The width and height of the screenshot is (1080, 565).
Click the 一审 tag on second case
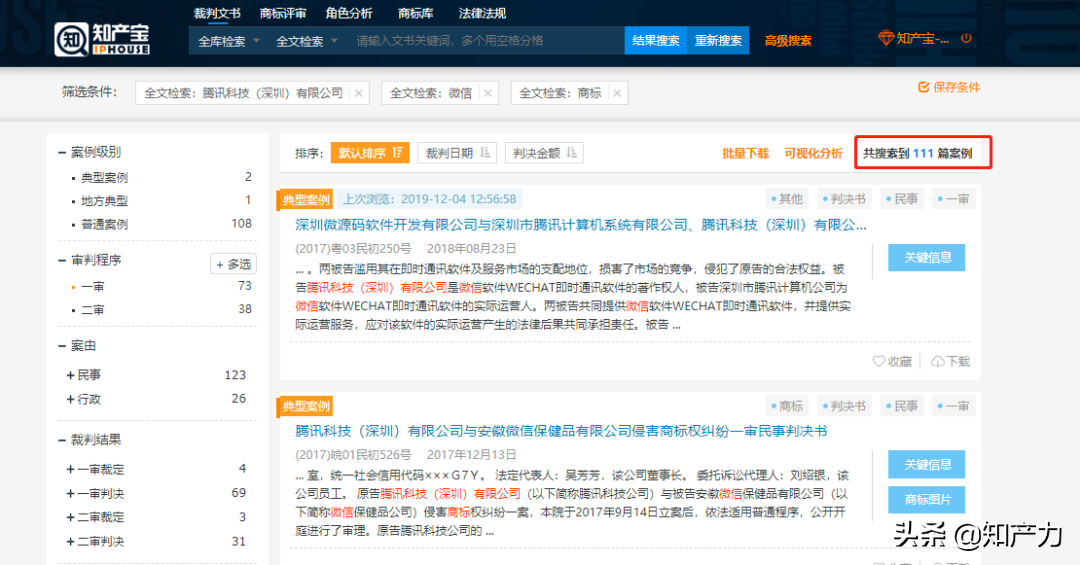(953, 406)
